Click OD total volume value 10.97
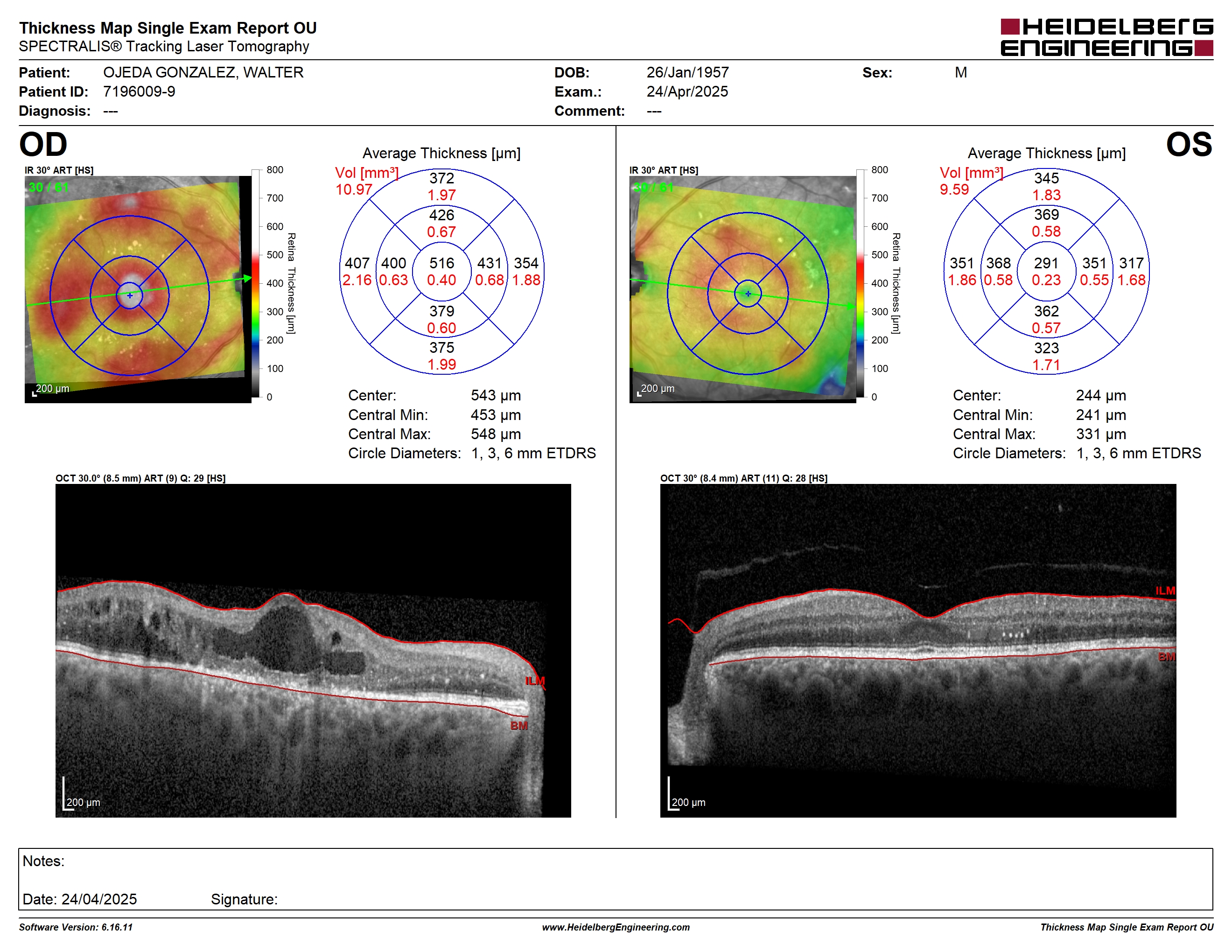1232x952 pixels. click(353, 189)
